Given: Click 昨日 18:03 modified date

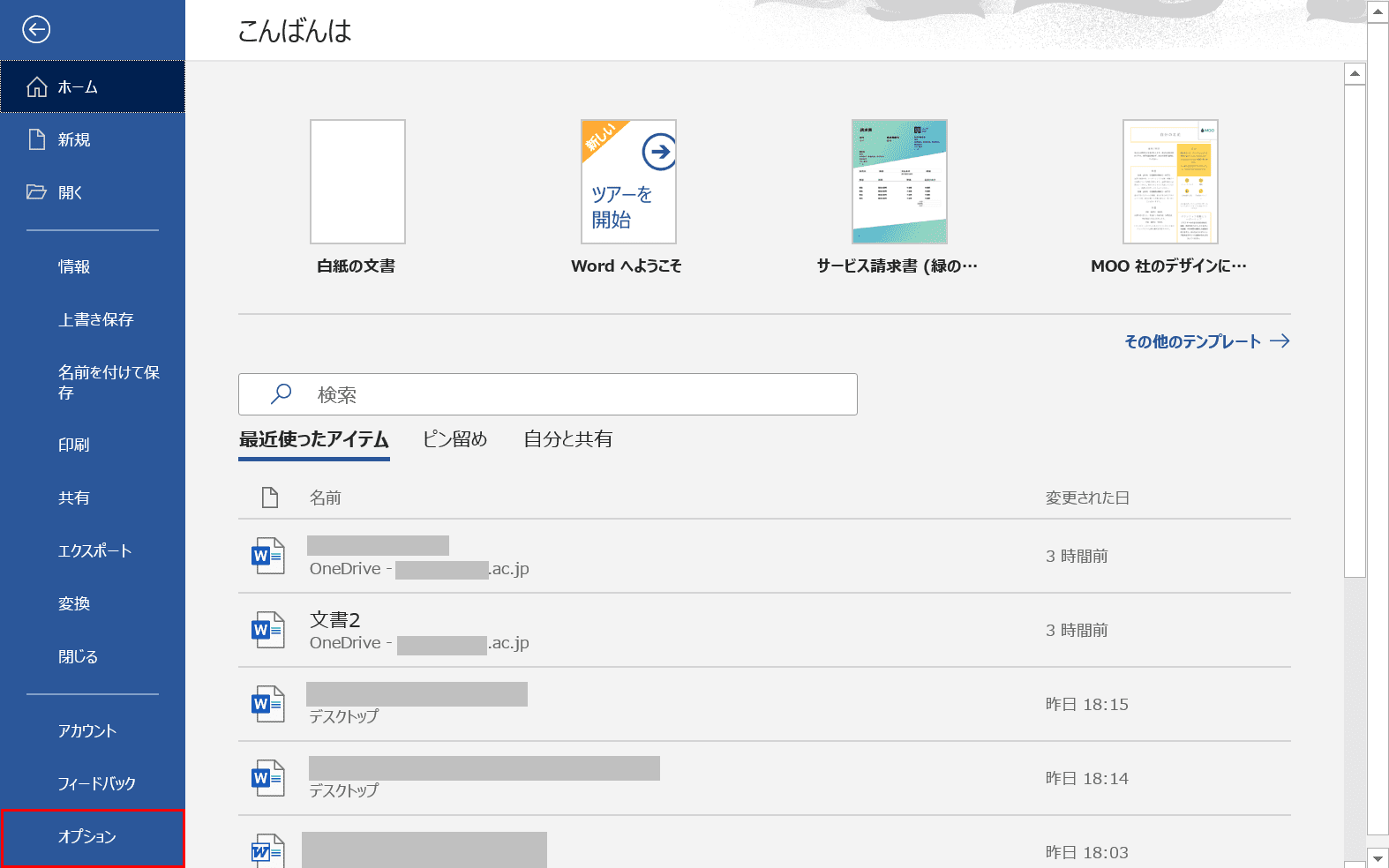Looking at the screenshot, I should 1087,852.
